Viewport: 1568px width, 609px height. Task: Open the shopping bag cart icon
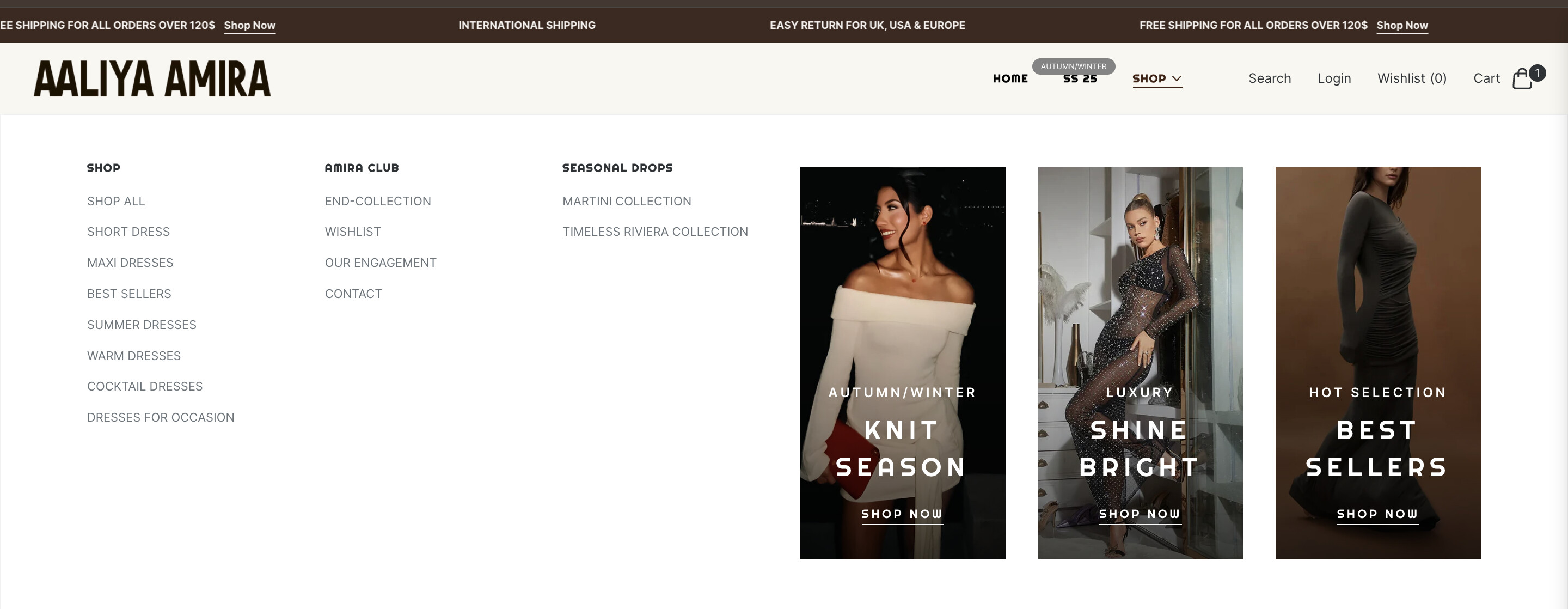1522,78
